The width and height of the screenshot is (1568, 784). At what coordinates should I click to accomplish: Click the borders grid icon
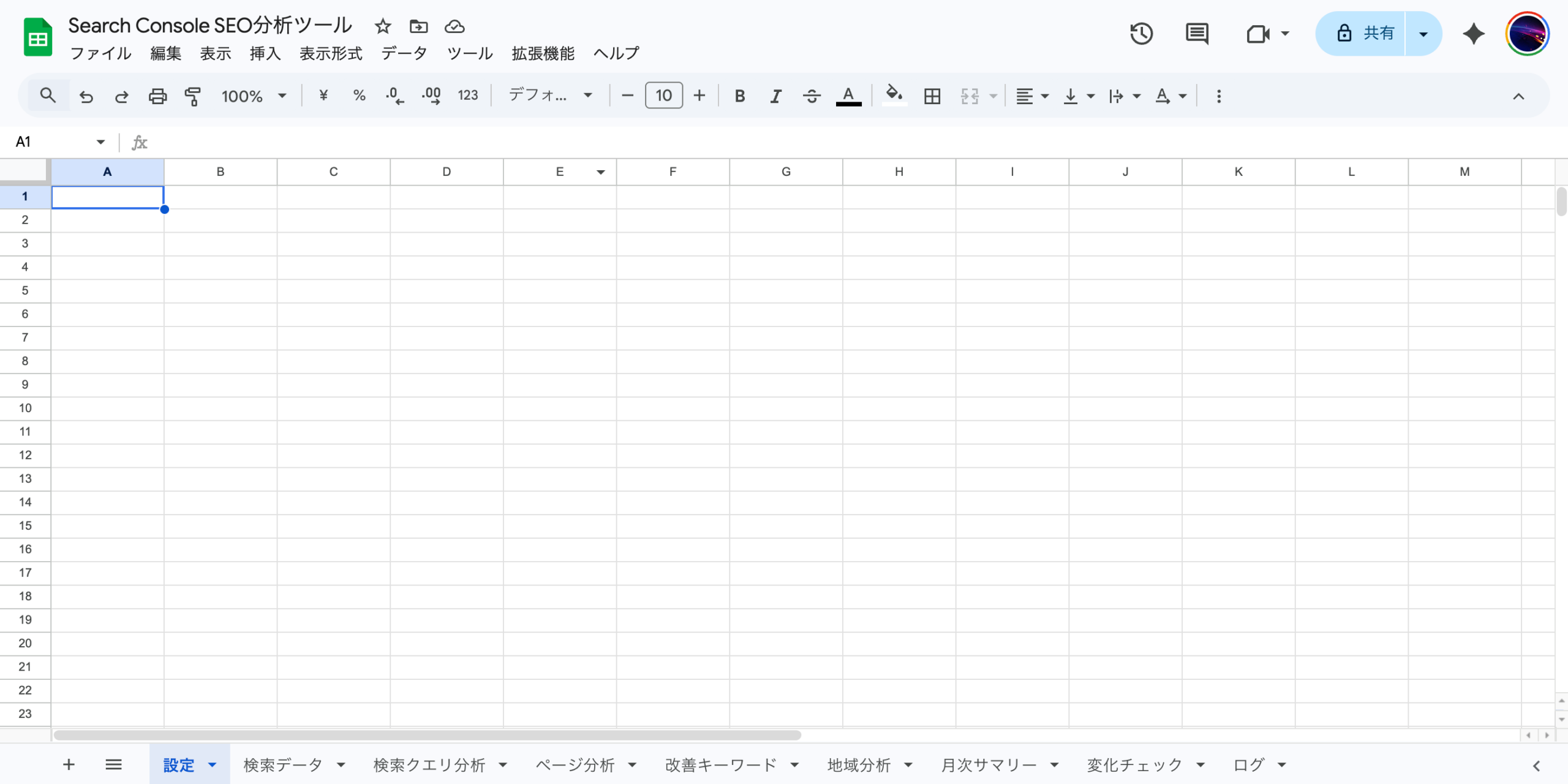[932, 96]
